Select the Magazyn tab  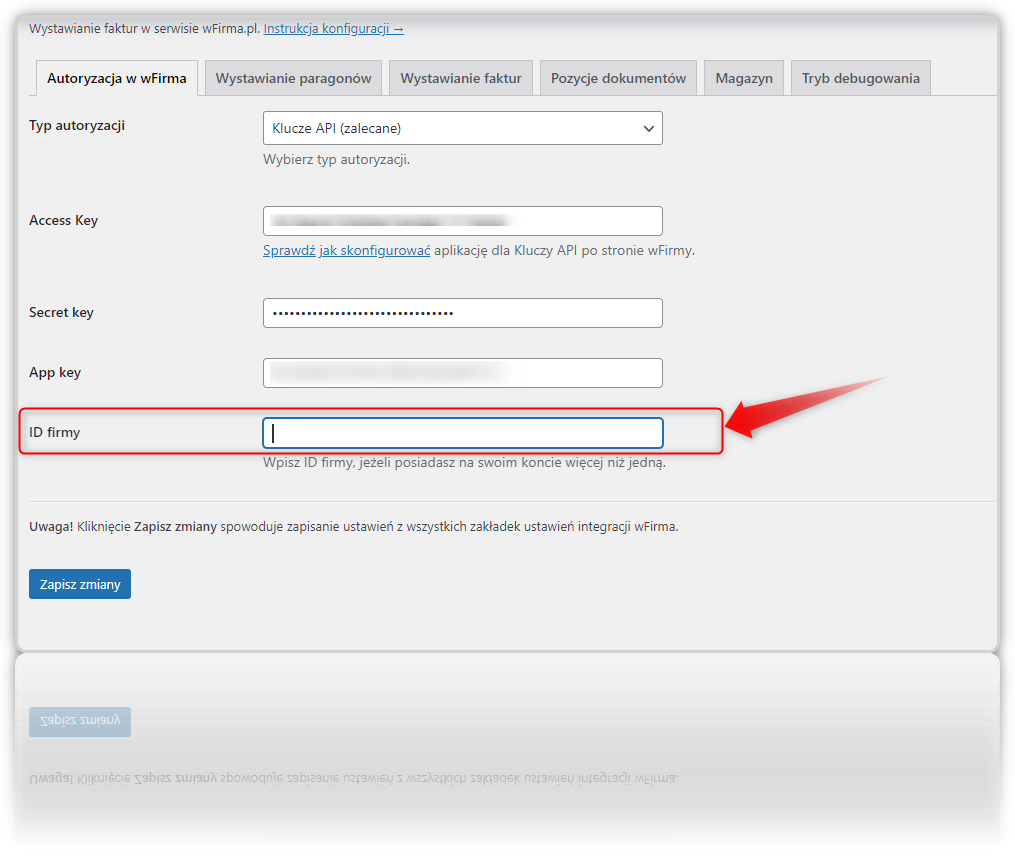tap(744, 78)
